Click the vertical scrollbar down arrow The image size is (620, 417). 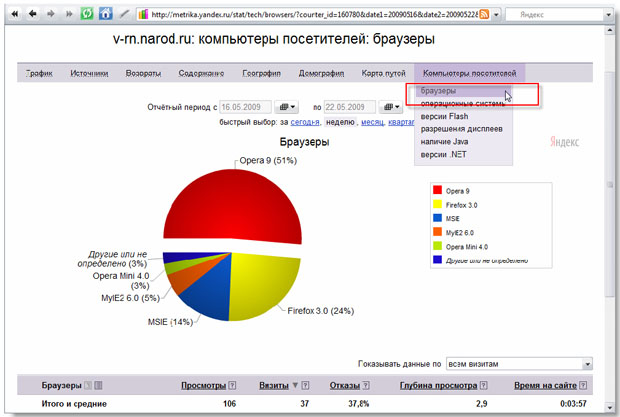(x=609, y=407)
